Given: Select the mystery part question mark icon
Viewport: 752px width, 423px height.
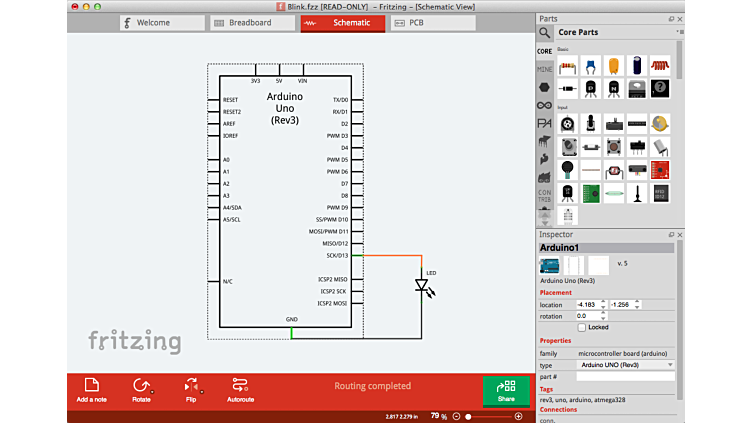Looking at the screenshot, I should (660, 89).
